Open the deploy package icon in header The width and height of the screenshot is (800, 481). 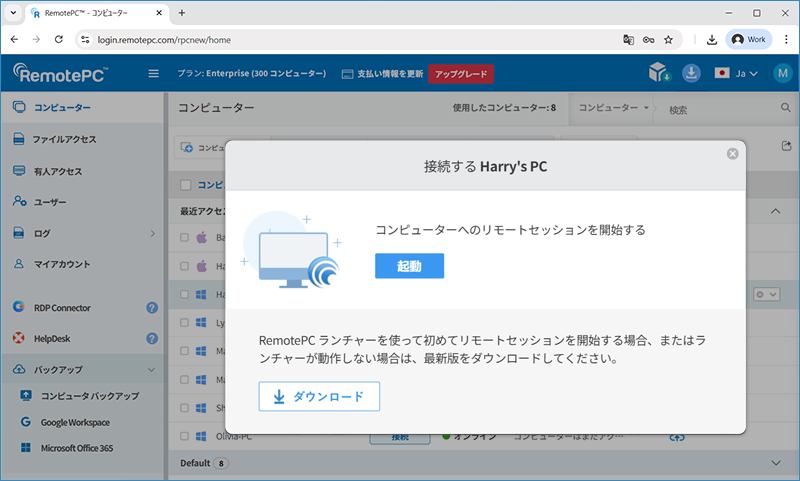[659, 73]
